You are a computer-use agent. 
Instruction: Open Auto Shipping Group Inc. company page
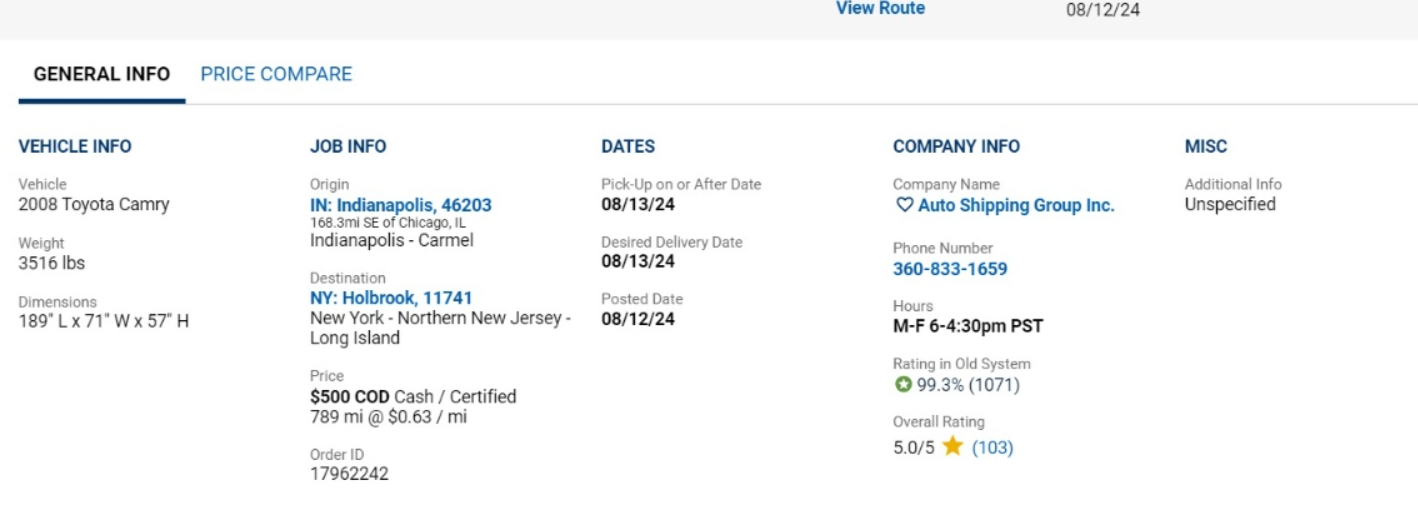pyautogui.click(x=1016, y=206)
